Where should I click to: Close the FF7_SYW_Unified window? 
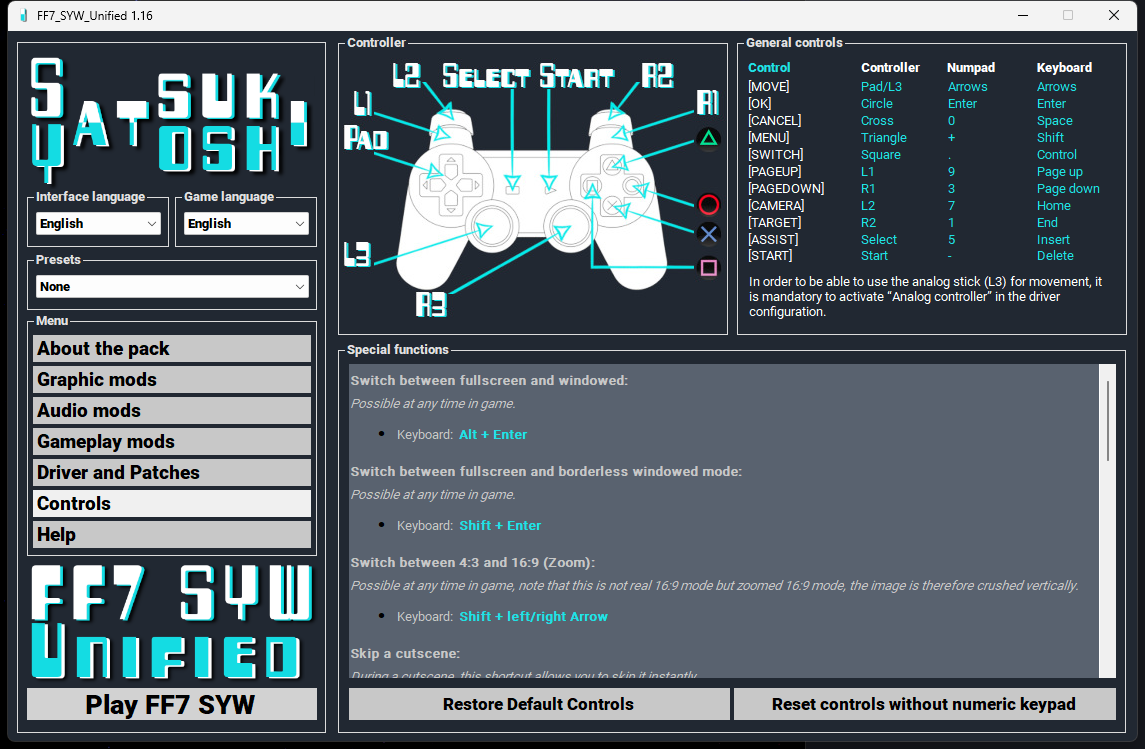pos(1114,15)
